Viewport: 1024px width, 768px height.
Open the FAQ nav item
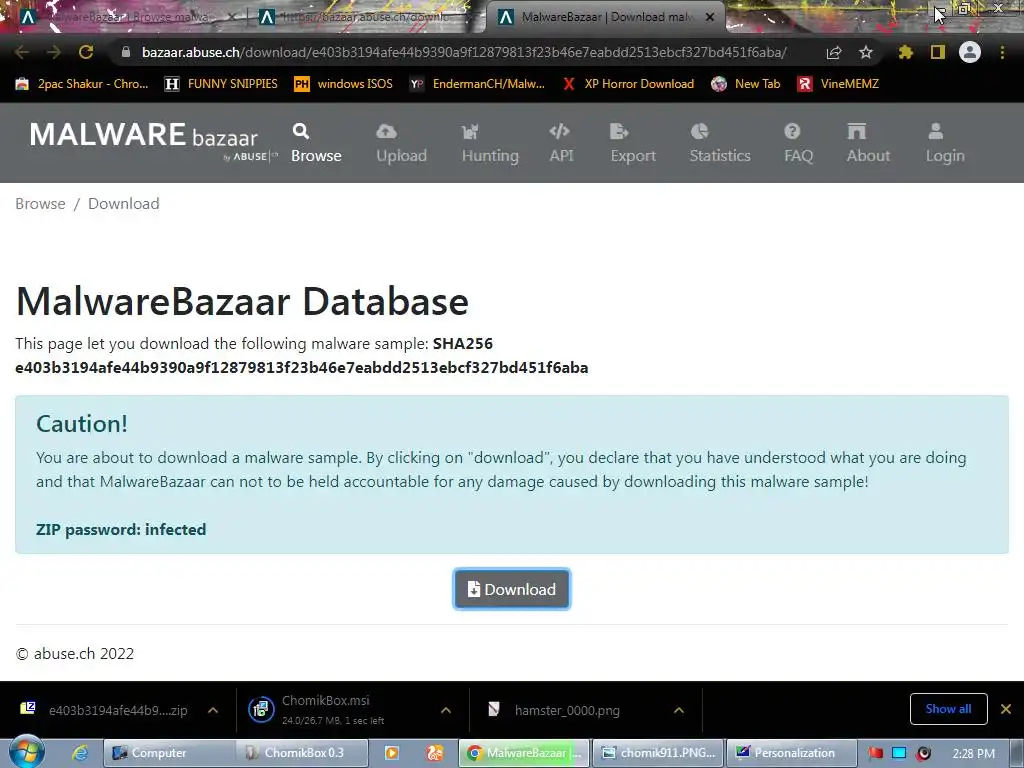pos(798,142)
